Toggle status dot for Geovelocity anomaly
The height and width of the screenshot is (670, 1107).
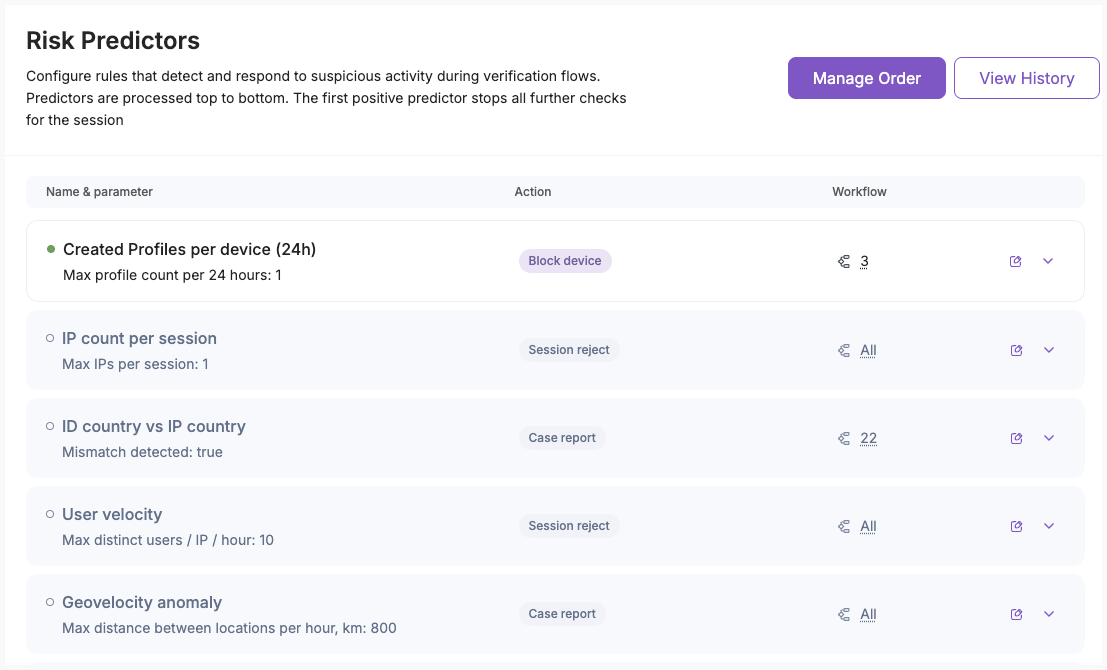tap(50, 602)
